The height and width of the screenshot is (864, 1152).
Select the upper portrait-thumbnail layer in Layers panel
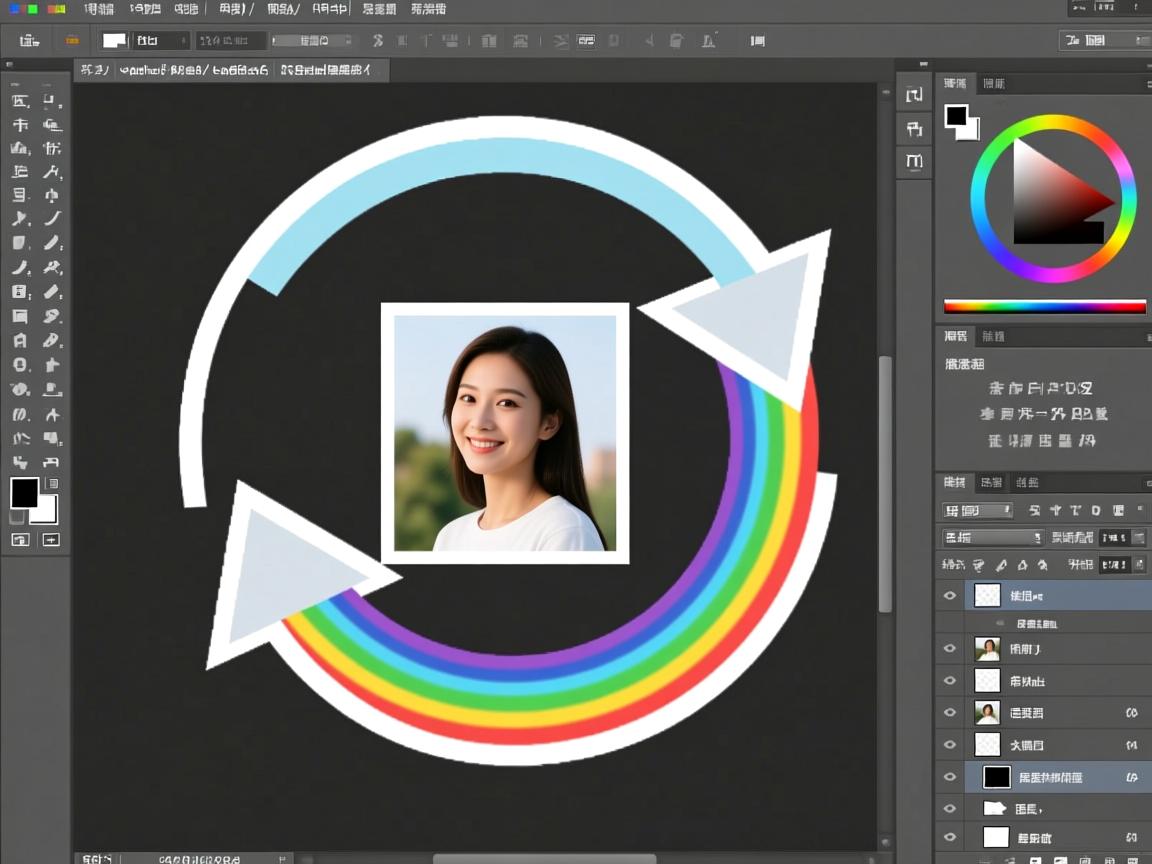1040,649
